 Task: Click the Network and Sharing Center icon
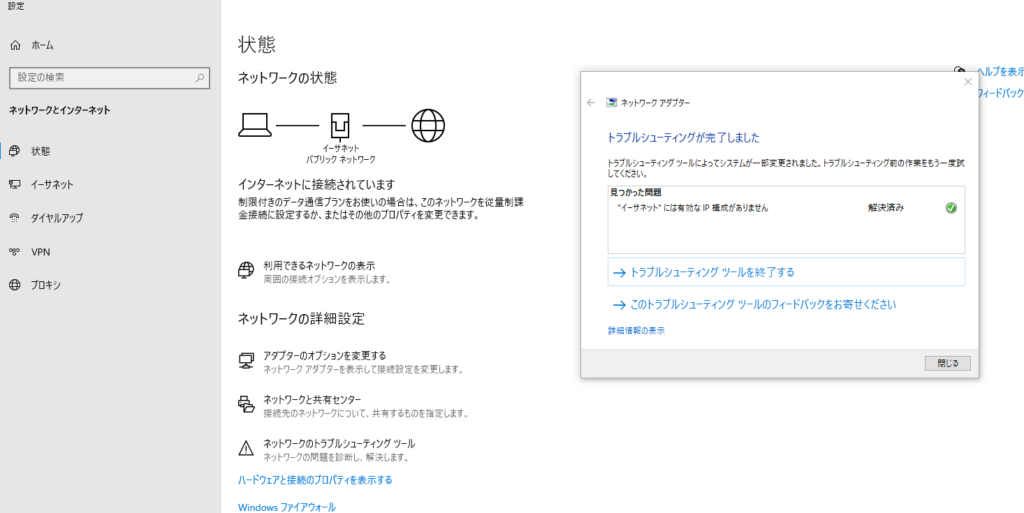tap(246, 403)
